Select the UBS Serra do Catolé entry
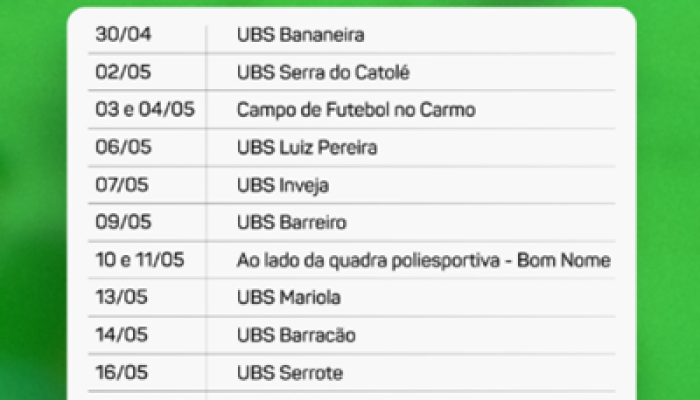700x400 pixels. click(323, 72)
